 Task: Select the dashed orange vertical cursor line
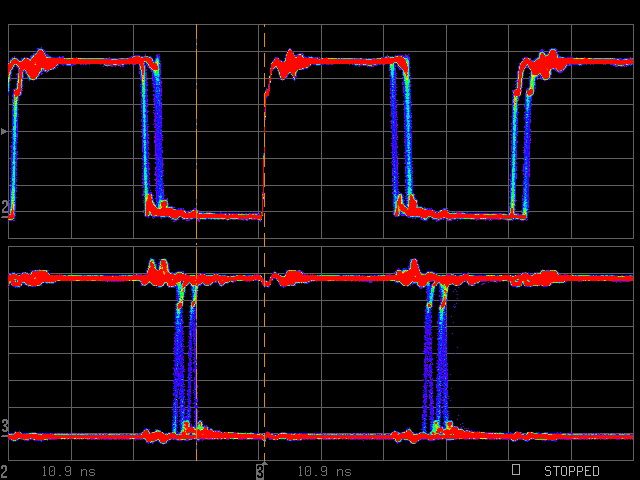(264, 242)
